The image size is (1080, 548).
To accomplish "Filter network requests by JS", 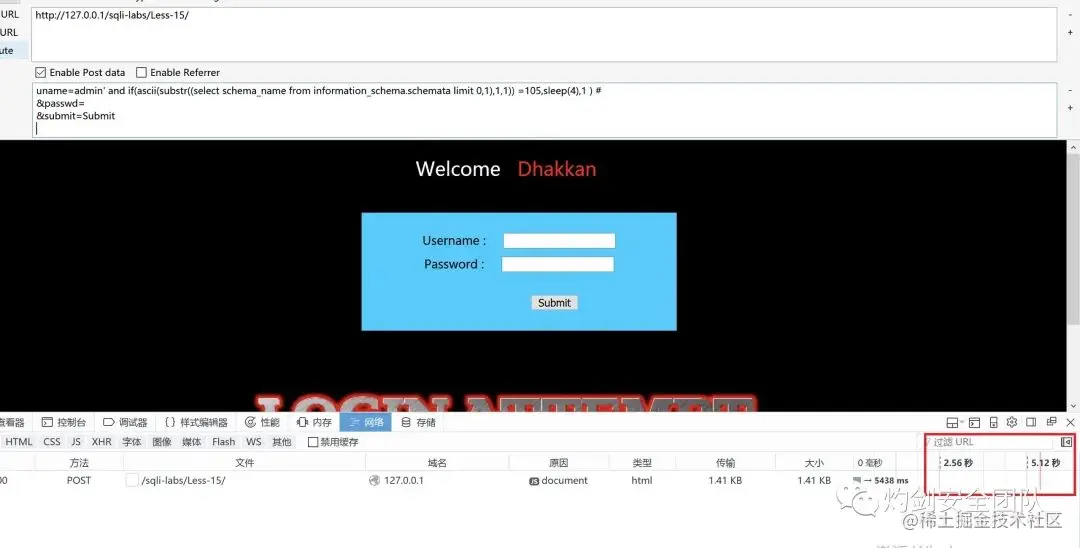I will coord(76,442).
